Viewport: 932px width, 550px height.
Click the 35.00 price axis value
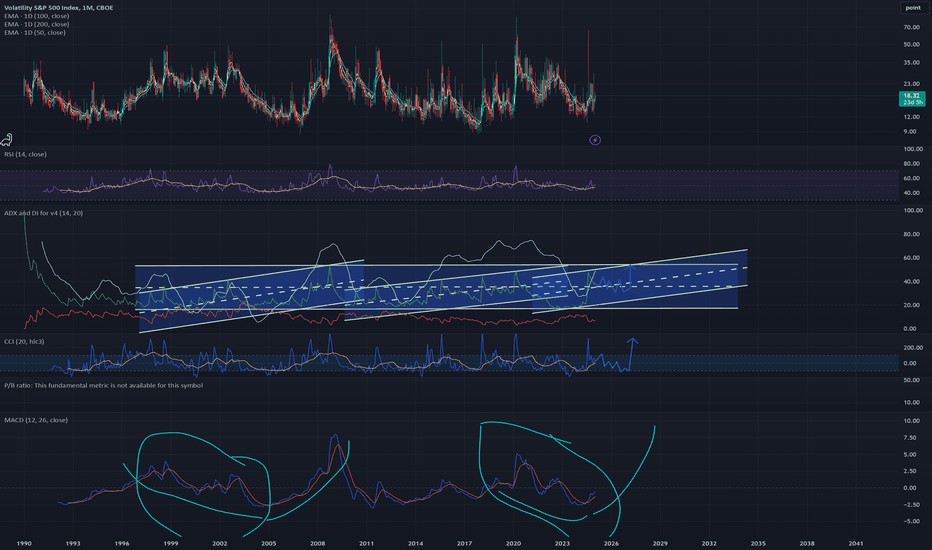(911, 62)
